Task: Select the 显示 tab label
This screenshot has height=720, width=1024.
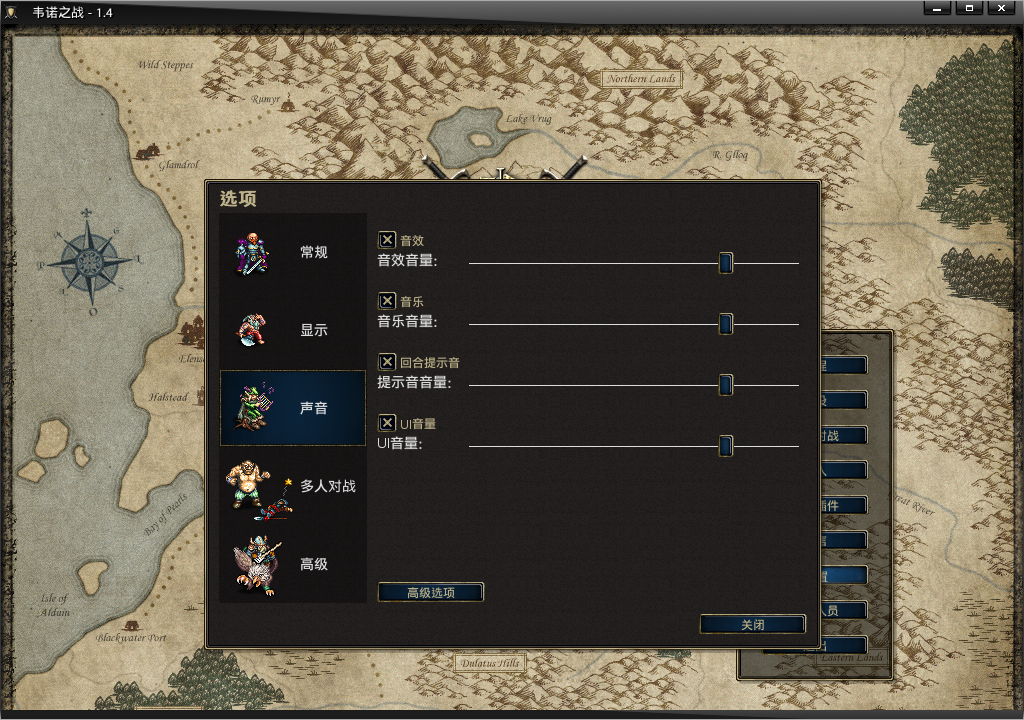Action: point(313,330)
